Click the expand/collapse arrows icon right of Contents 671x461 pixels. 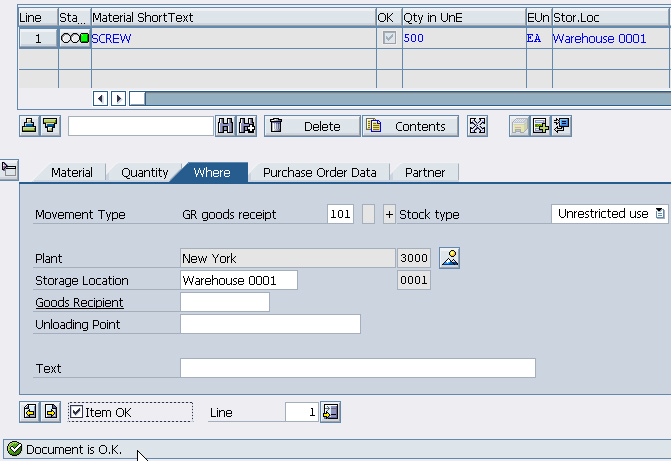(x=477, y=126)
